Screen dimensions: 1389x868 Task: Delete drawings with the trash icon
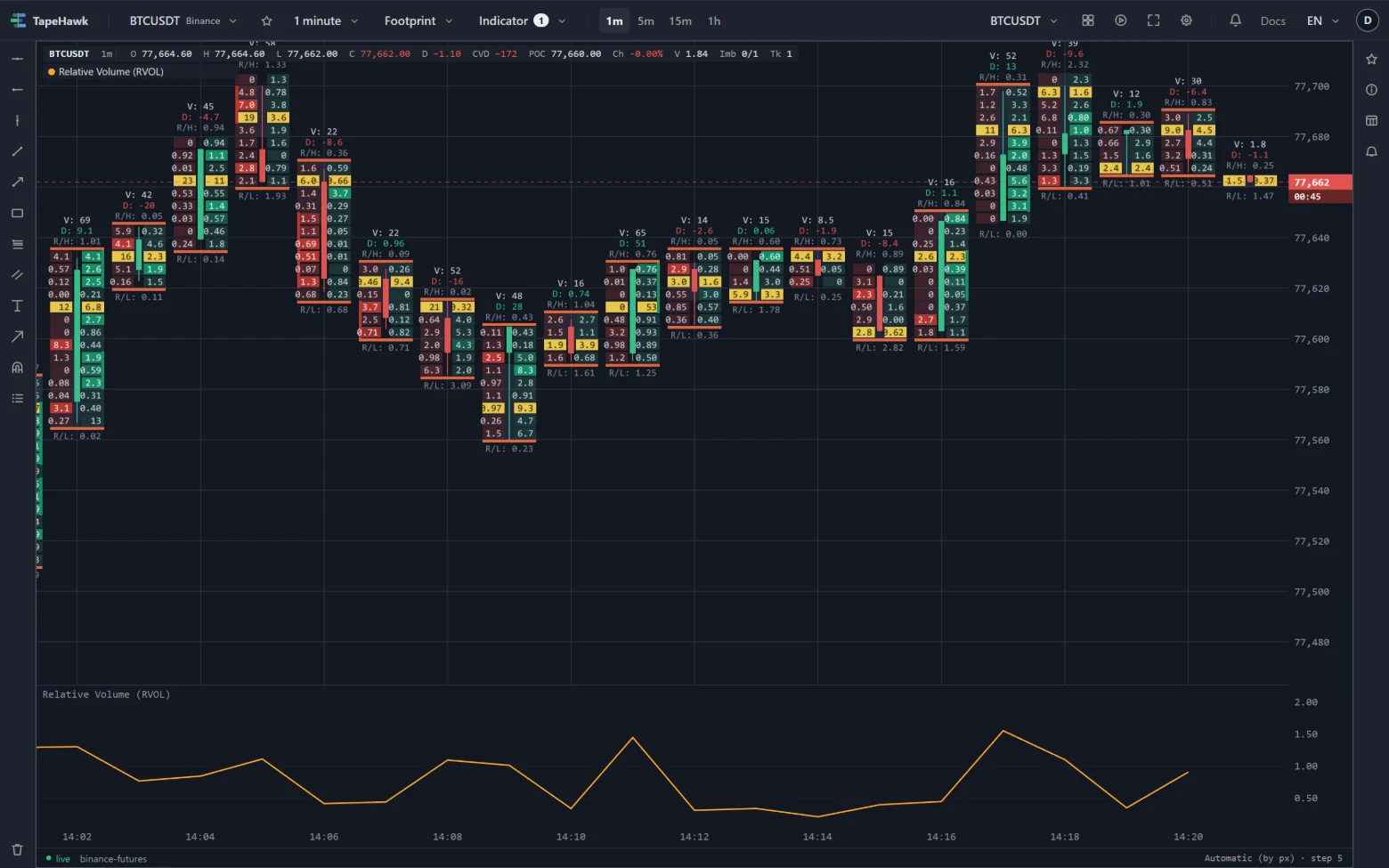(17, 849)
